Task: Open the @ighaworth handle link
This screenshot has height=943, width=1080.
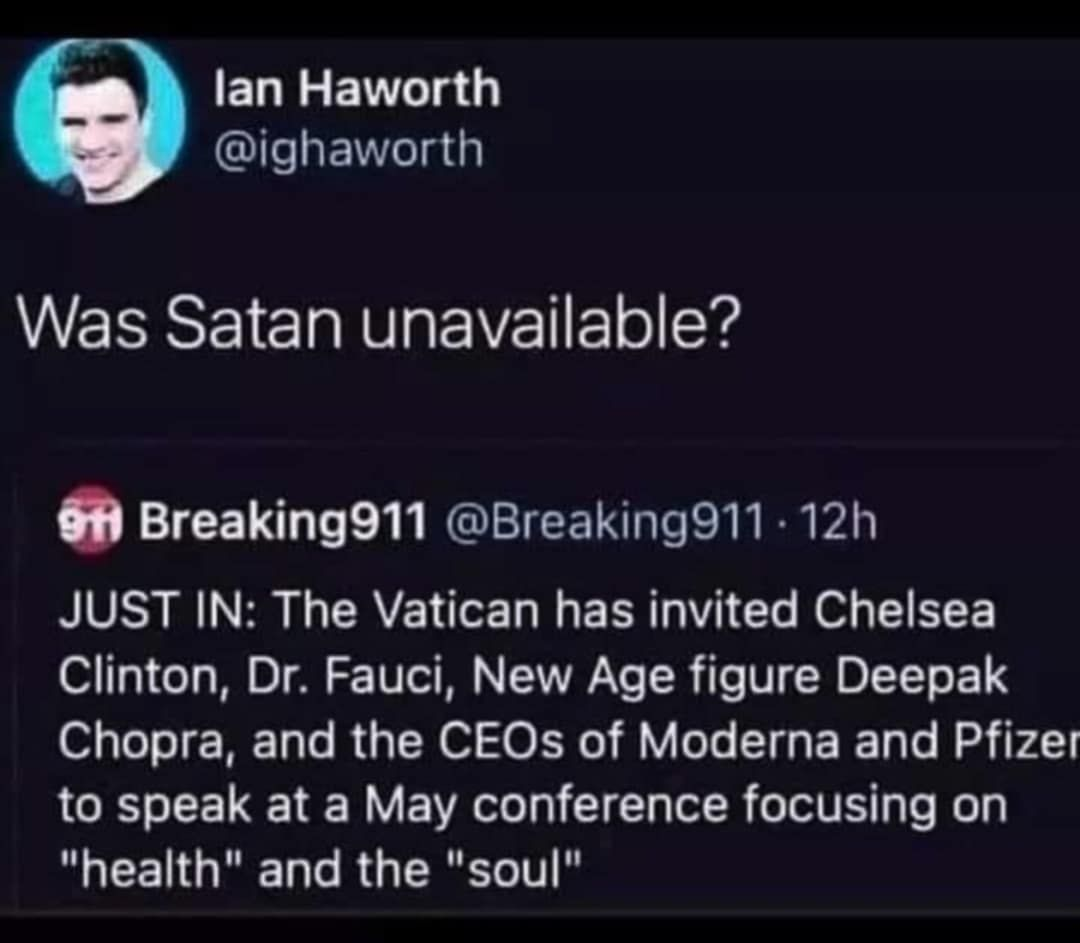Action: 349,150
